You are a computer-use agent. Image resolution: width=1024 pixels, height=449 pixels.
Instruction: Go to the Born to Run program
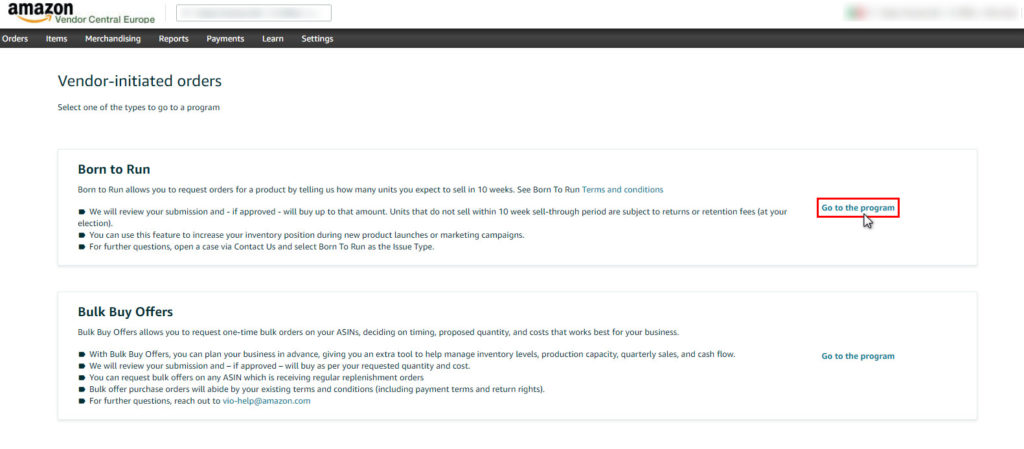857,208
